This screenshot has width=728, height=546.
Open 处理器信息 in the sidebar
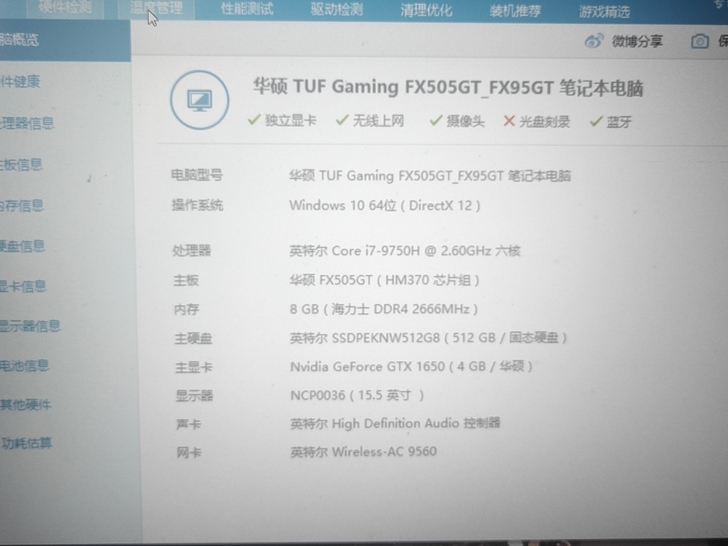pos(27,123)
